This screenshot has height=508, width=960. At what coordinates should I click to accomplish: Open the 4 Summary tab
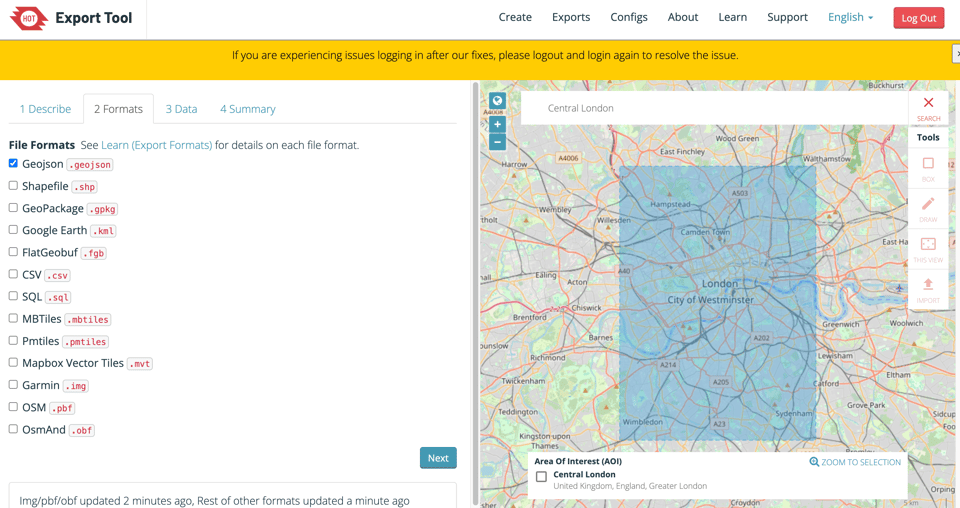pos(247,109)
